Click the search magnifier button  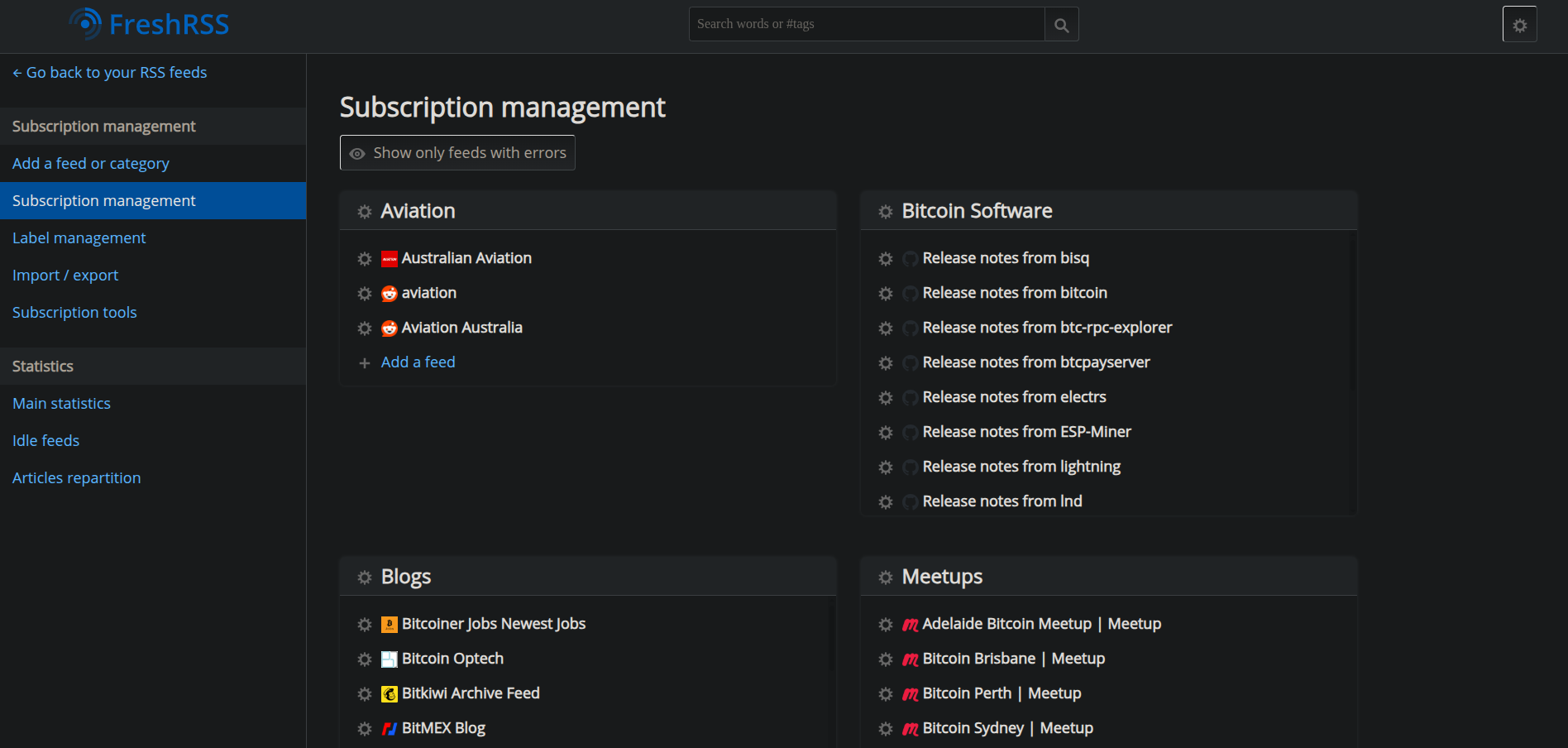(x=1062, y=25)
